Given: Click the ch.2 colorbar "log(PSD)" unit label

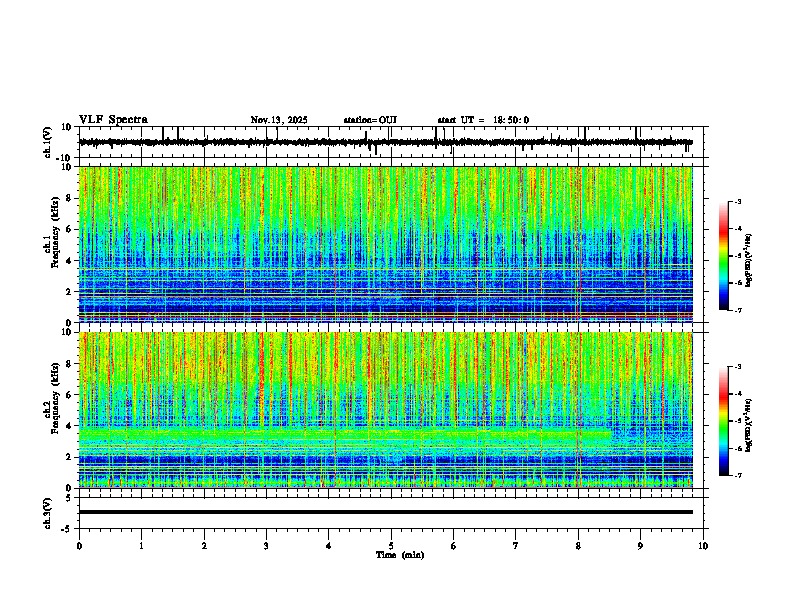Looking at the screenshot, I should 749,425.
